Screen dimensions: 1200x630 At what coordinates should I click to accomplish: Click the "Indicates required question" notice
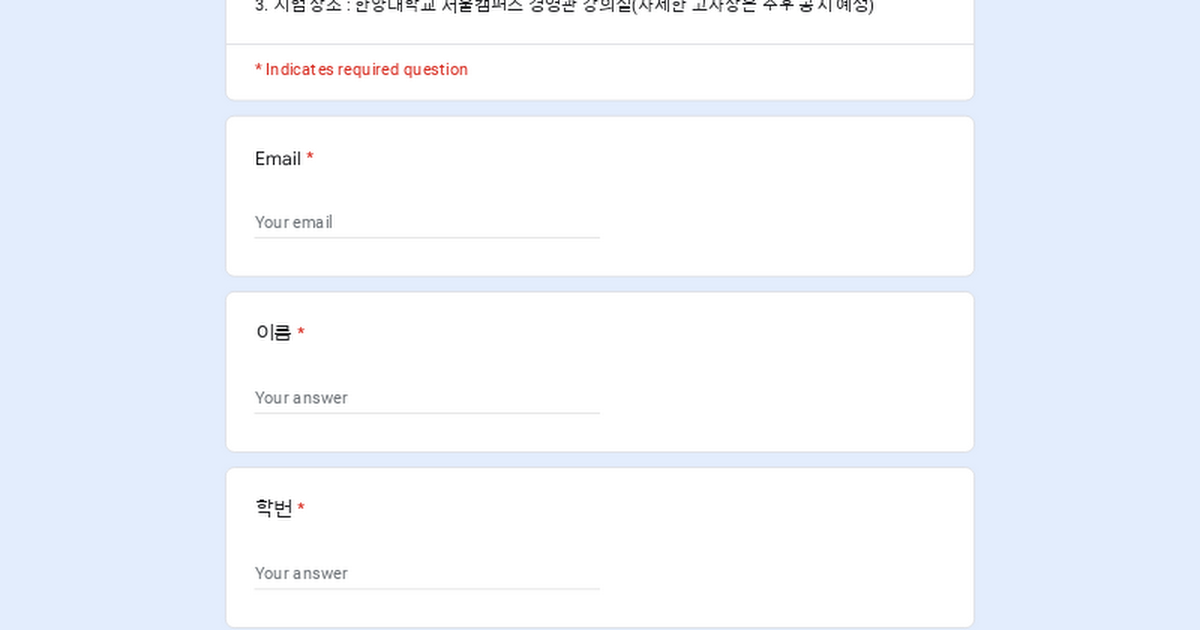click(361, 70)
